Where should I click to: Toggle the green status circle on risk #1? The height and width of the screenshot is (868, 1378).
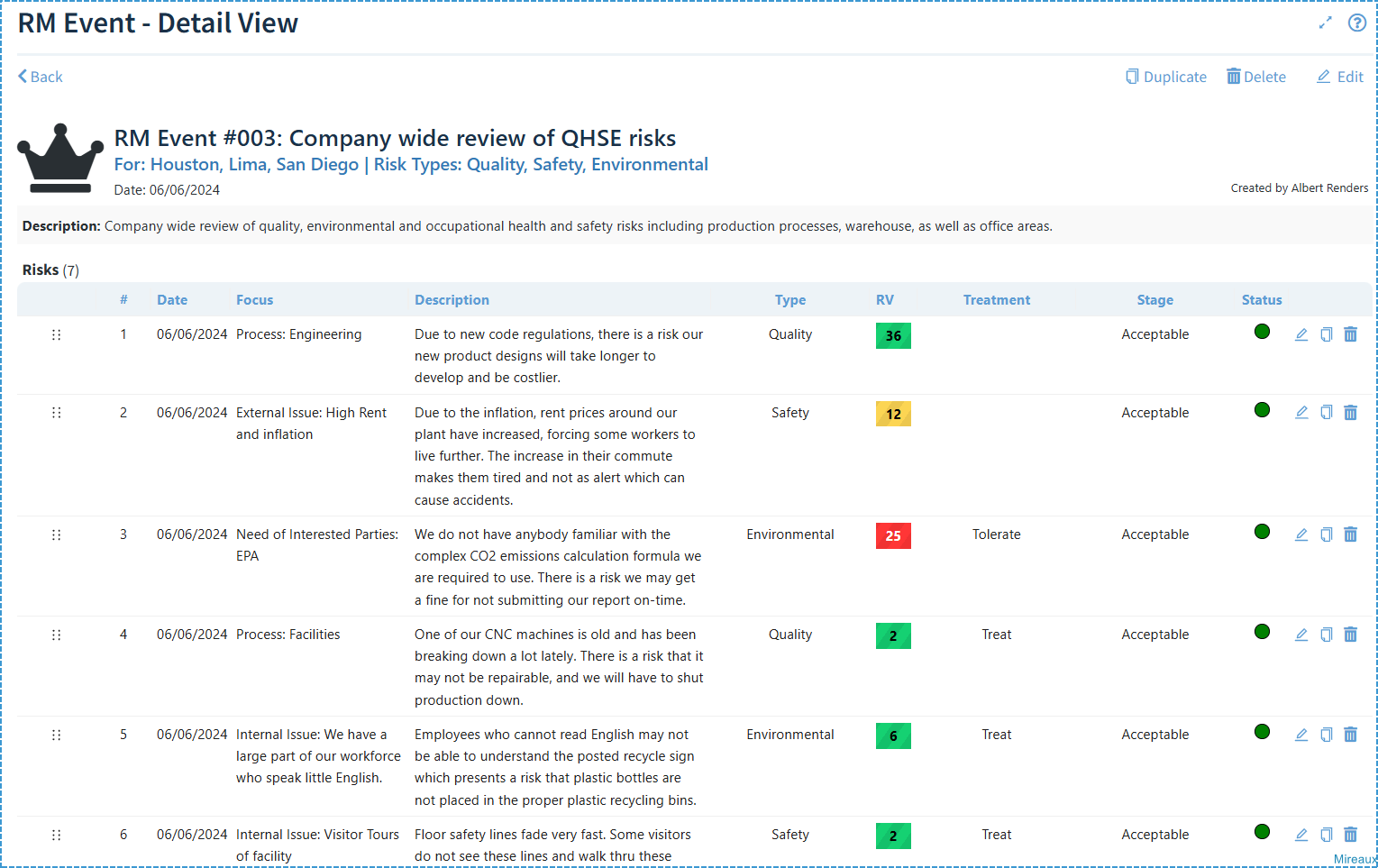point(1261,330)
